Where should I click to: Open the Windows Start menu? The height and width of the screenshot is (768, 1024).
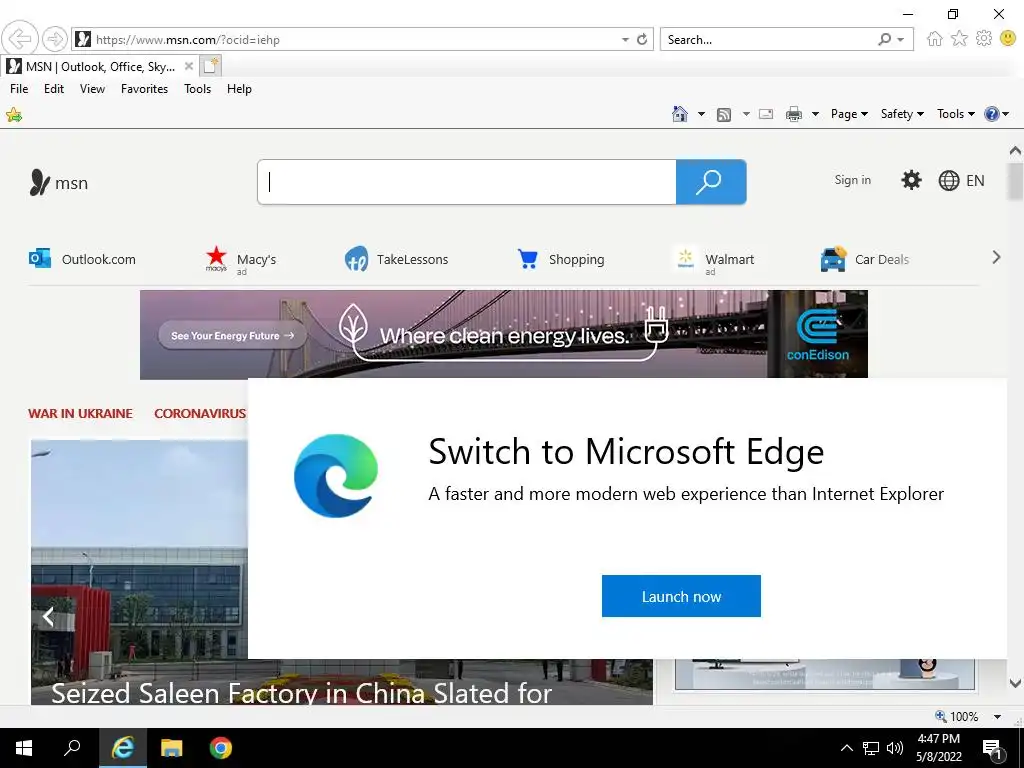click(x=24, y=748)
